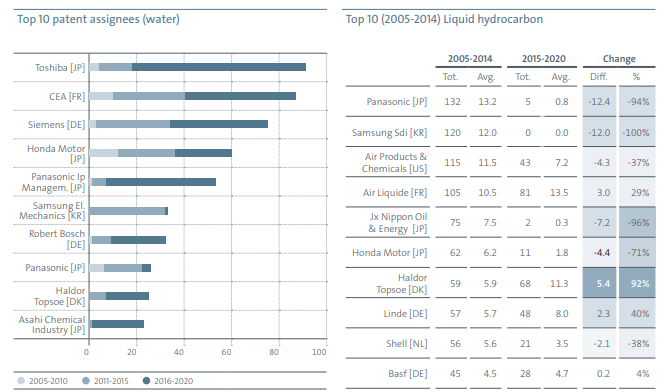Click the Shell -38% cell

(637, 344)
